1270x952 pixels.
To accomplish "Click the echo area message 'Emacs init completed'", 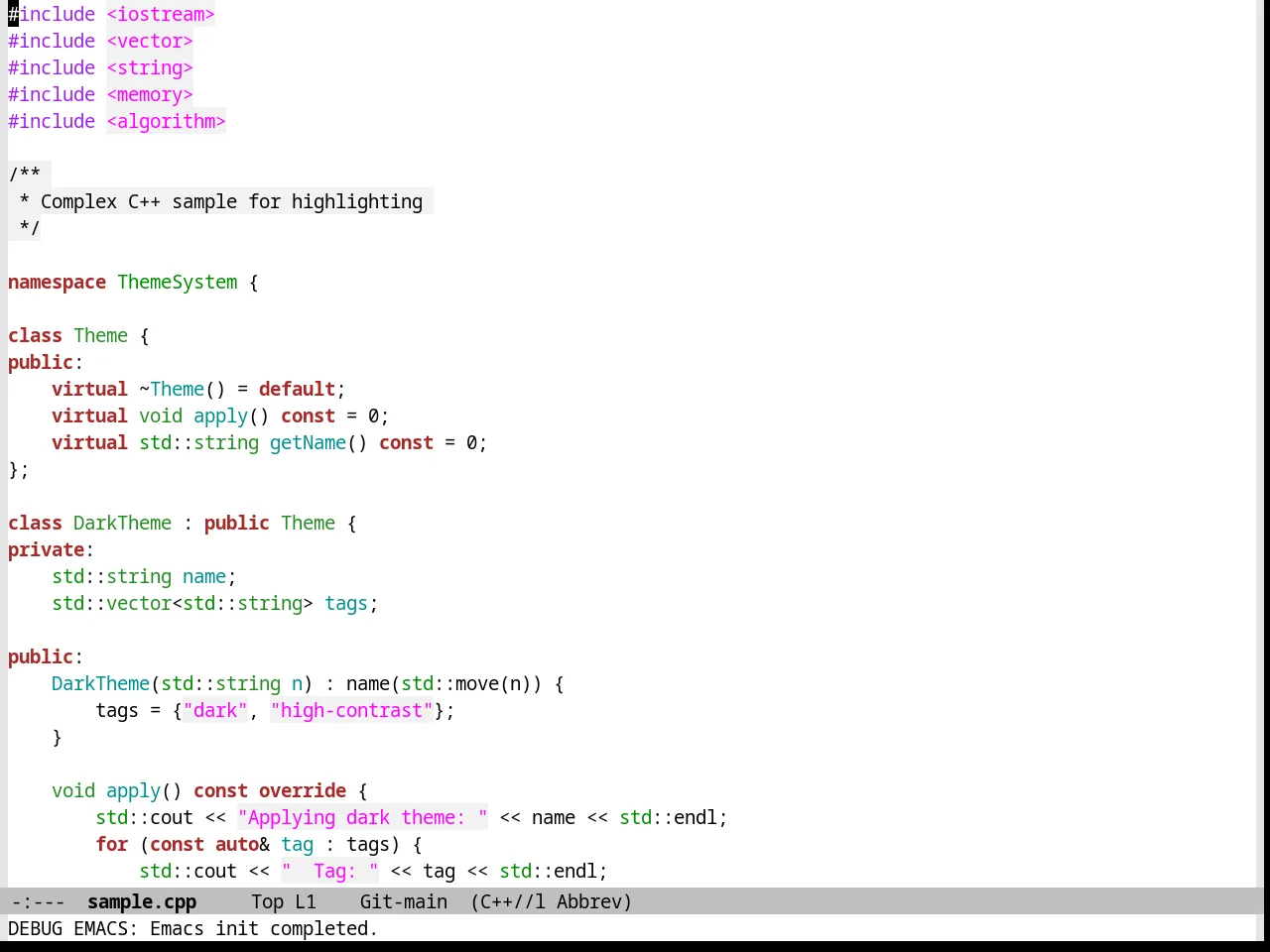I will (x=264, y=928).
